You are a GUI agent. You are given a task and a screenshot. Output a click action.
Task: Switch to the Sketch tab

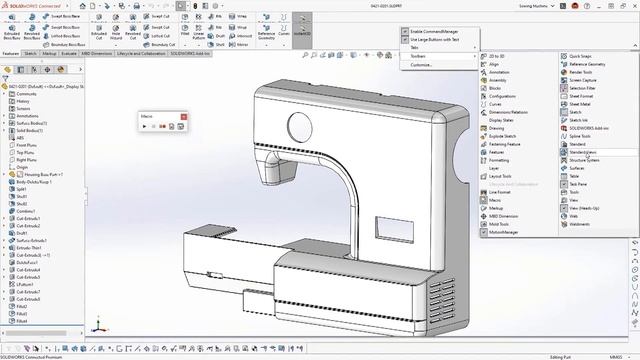pyautogui.click(x=30, y=53)
